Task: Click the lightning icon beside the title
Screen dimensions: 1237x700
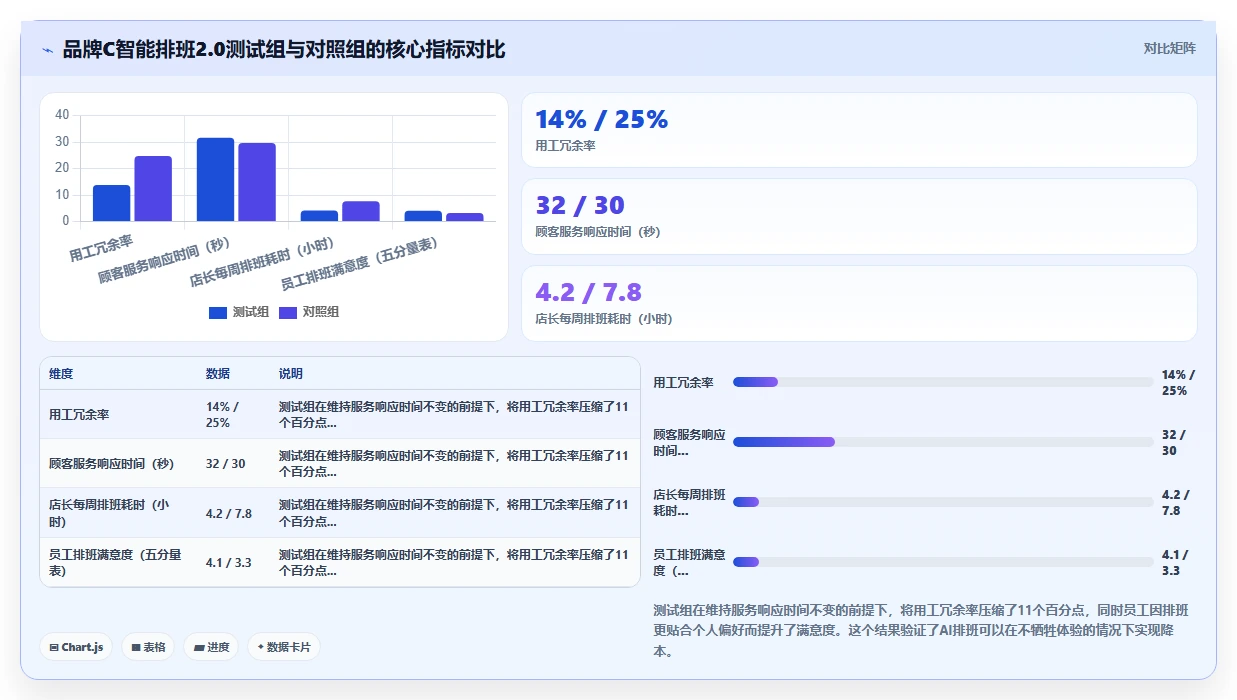Action: (47, 49)
